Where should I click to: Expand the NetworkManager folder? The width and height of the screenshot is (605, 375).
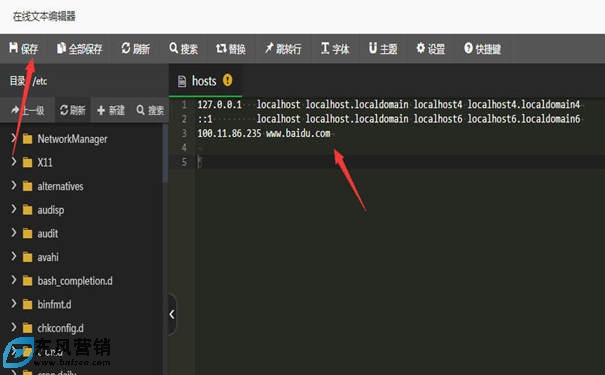[x=14, y=138]
